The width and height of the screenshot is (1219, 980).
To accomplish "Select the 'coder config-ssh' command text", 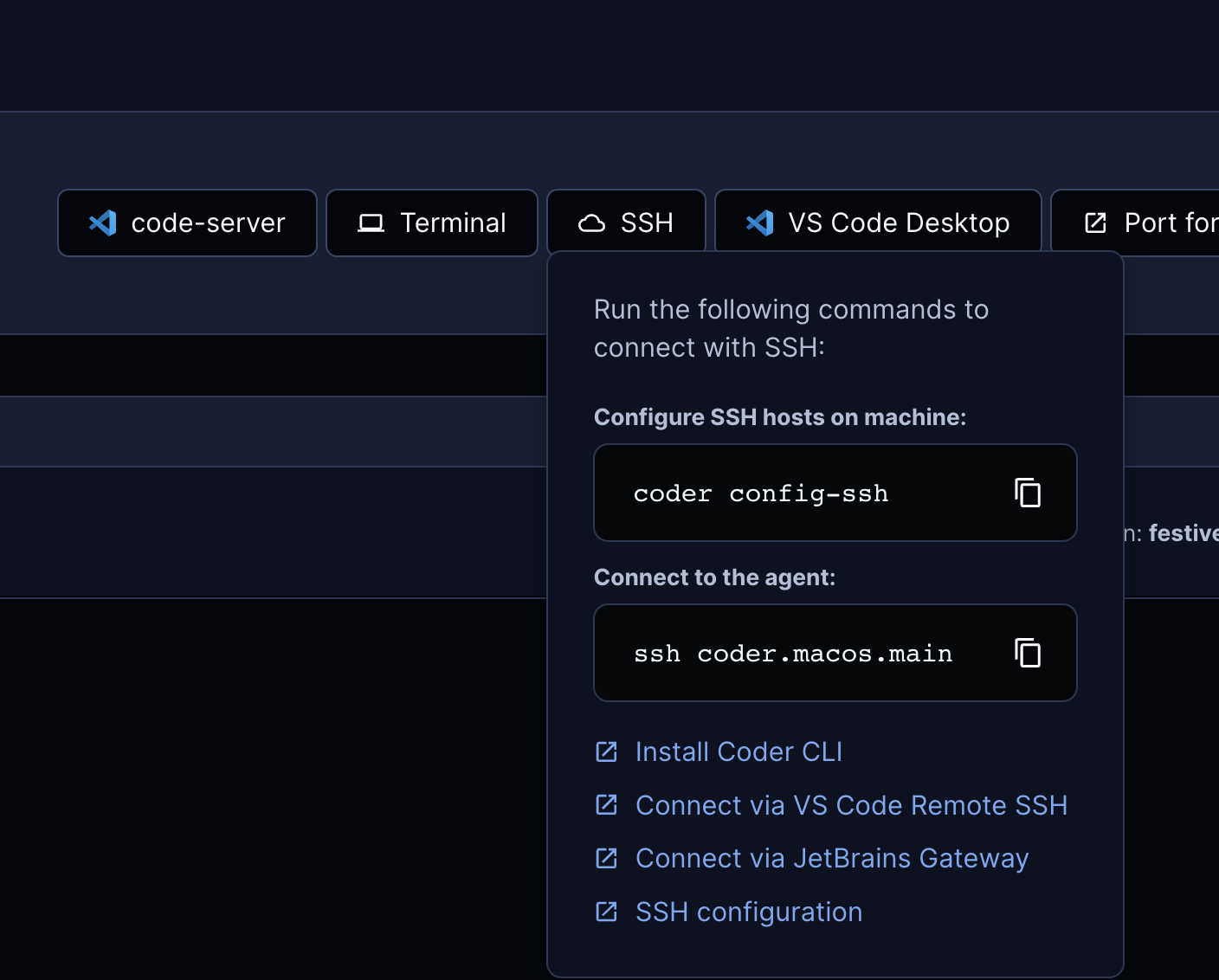I will coord(761,493).
